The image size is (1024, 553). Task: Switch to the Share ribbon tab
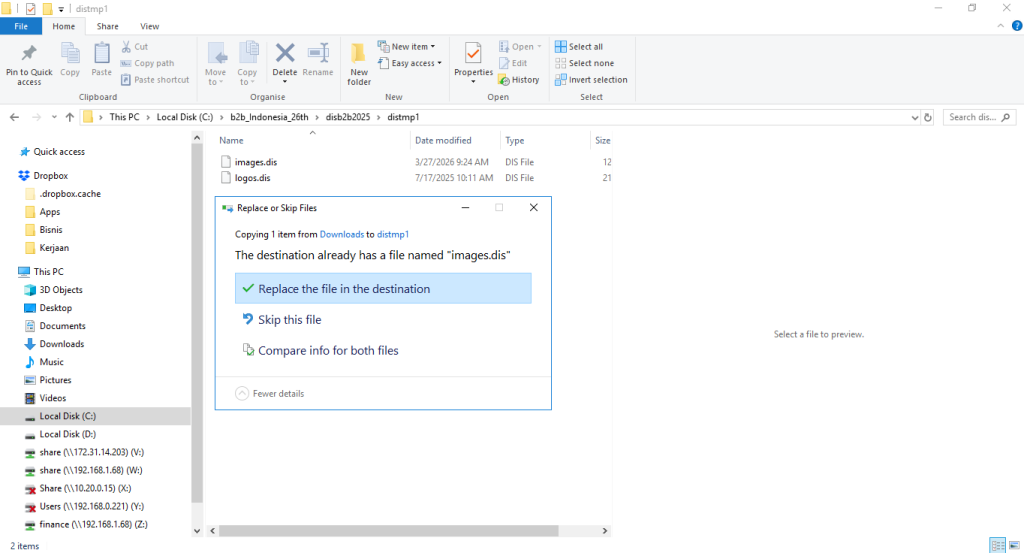[x=107, y=26]
